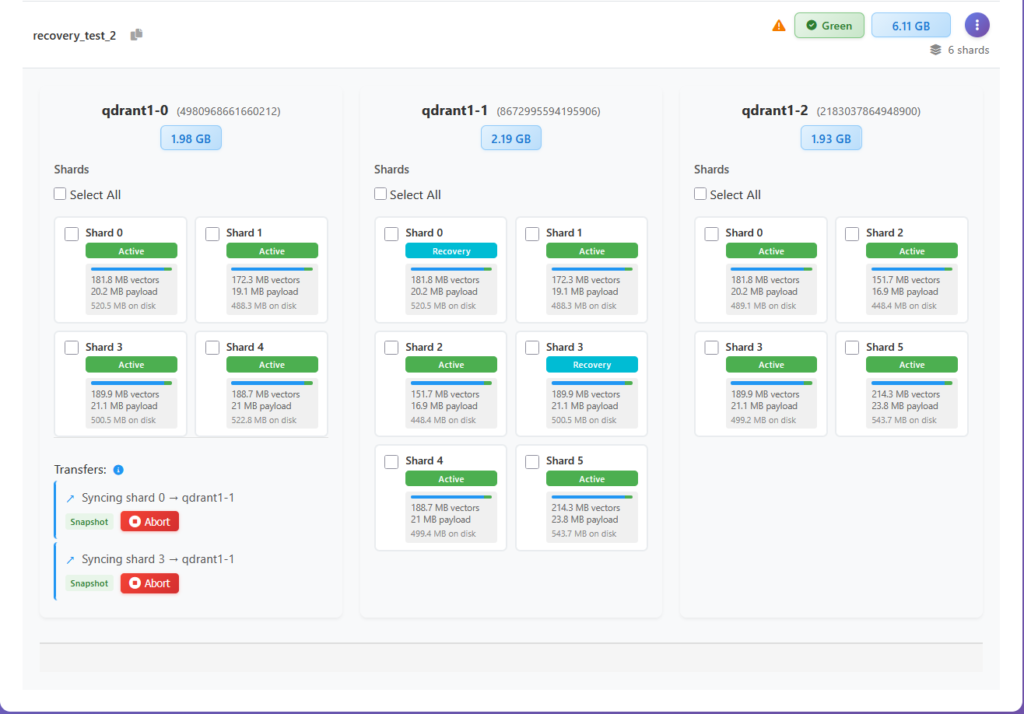Click the orange warning triangle icon

coord(779,26)
